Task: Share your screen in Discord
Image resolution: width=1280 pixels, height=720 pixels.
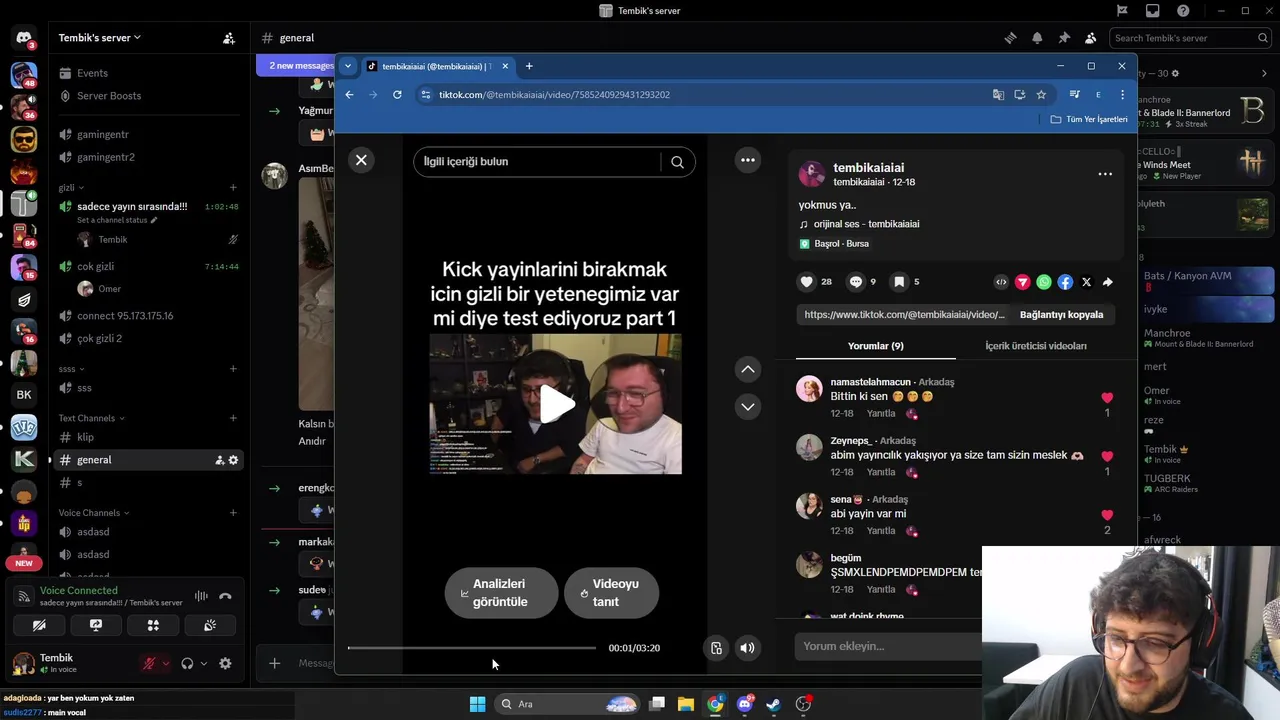Action: [x=96, y=625]
